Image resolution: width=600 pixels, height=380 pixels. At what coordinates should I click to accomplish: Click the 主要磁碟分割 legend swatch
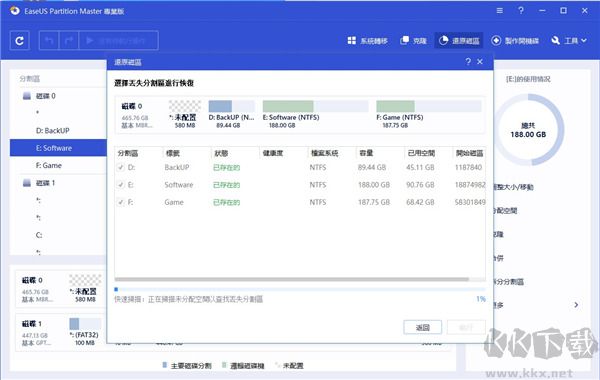click(x=165, y=365)
